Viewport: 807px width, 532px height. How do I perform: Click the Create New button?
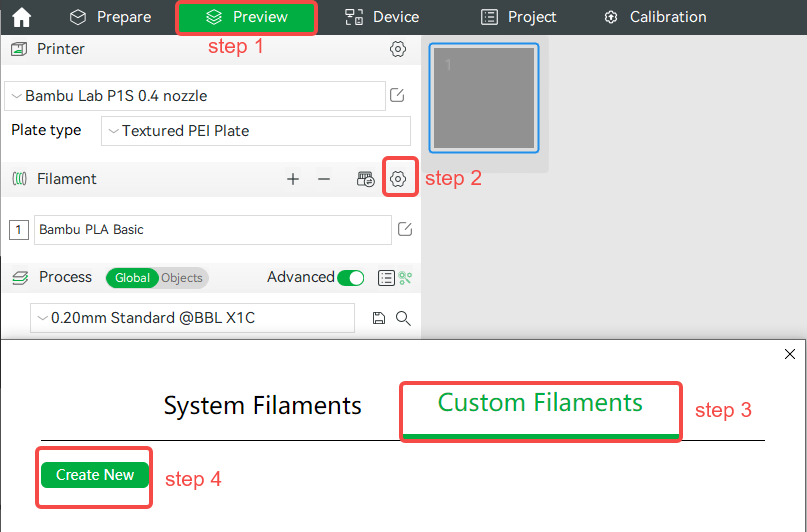(x=95, y=475)
